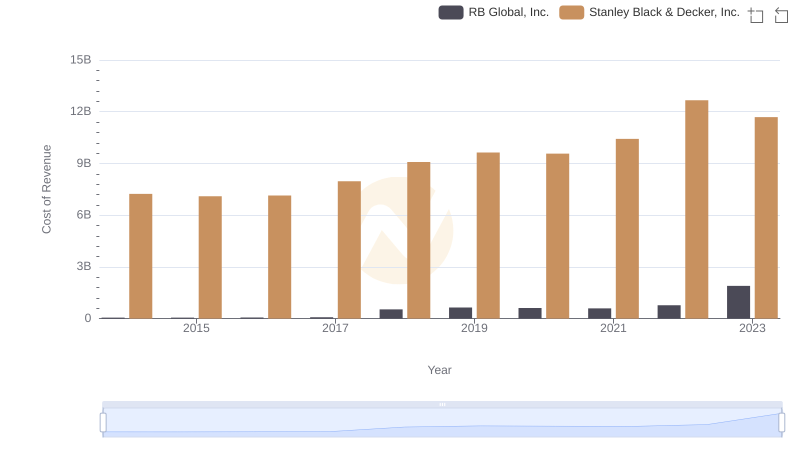
Task: Click the 2018 Stanley Black & Decker bar
Action: click(x=419, y=240)
